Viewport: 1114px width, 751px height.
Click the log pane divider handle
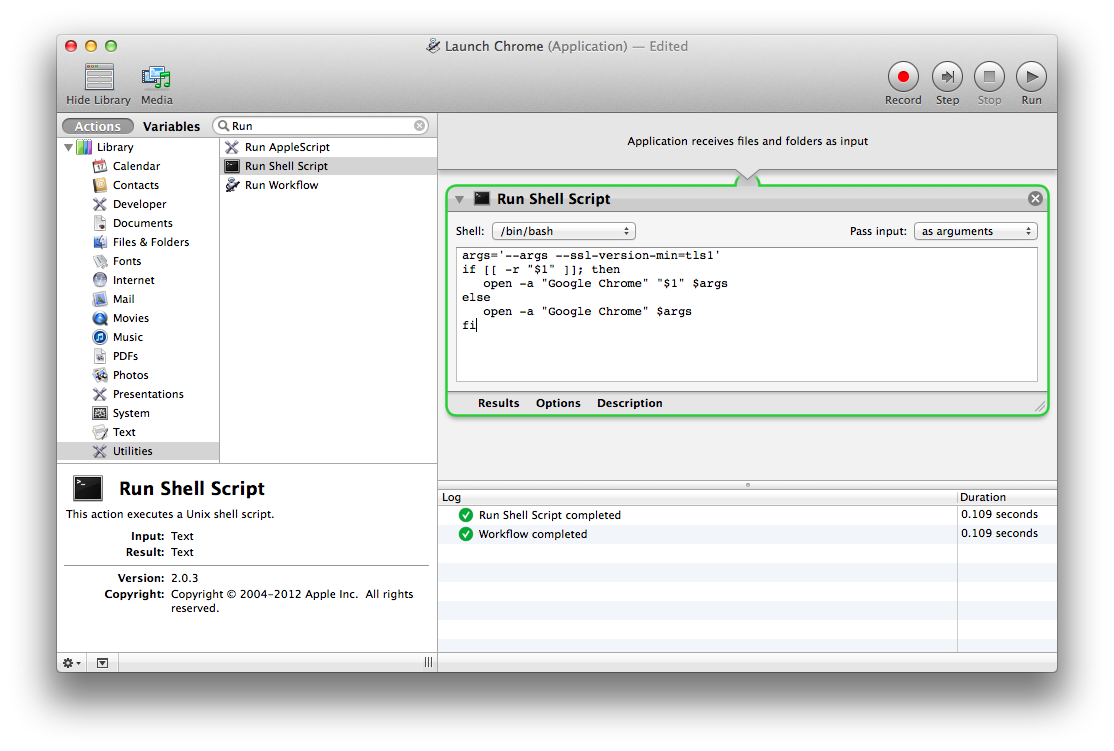pos(747,485)
